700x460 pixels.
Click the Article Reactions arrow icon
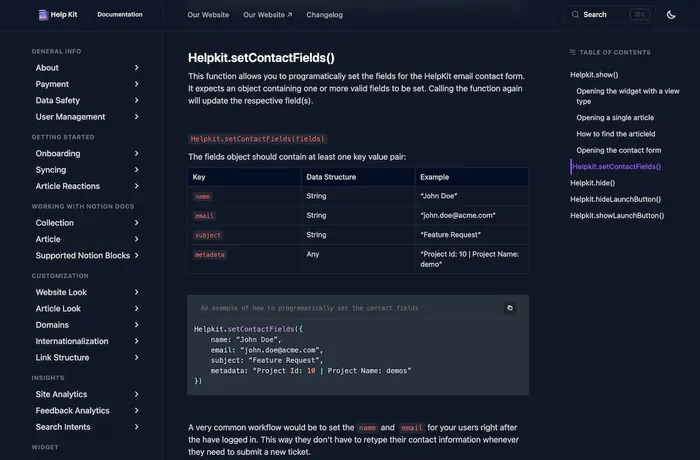(x=137, y=186)
